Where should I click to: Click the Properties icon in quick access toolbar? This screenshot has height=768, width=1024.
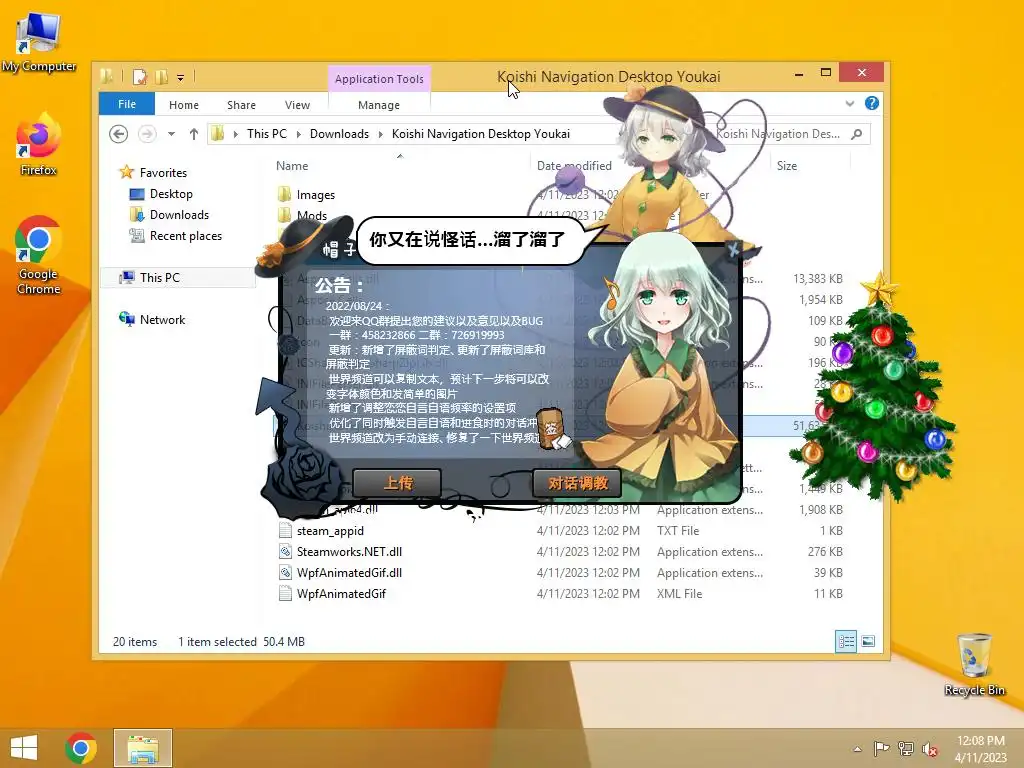(140, 77)
